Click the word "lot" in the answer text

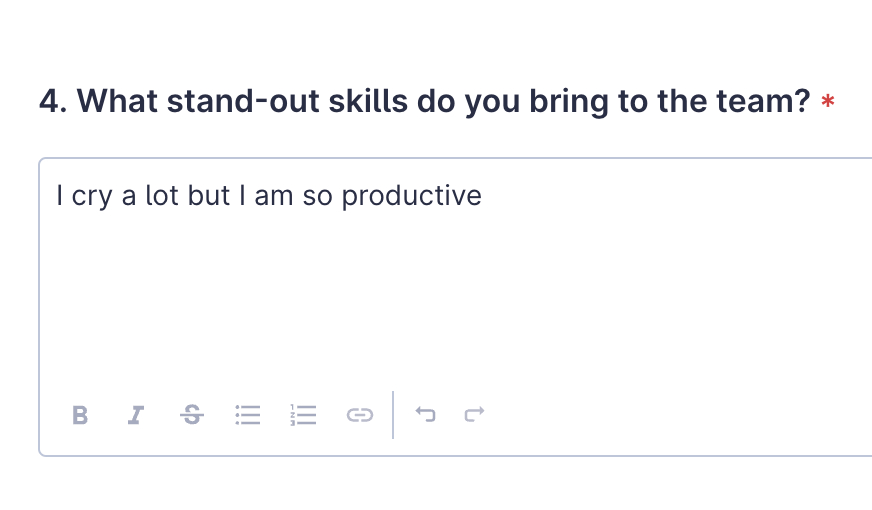161,196
